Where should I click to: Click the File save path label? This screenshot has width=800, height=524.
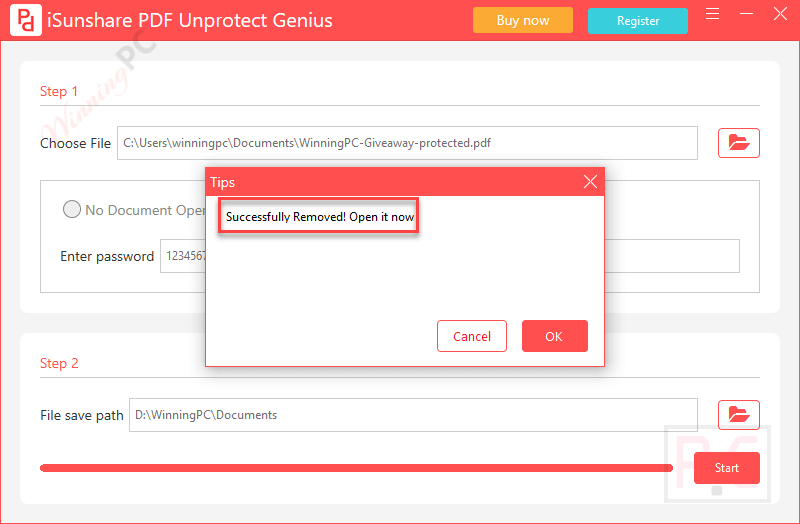tap(82, 416)
